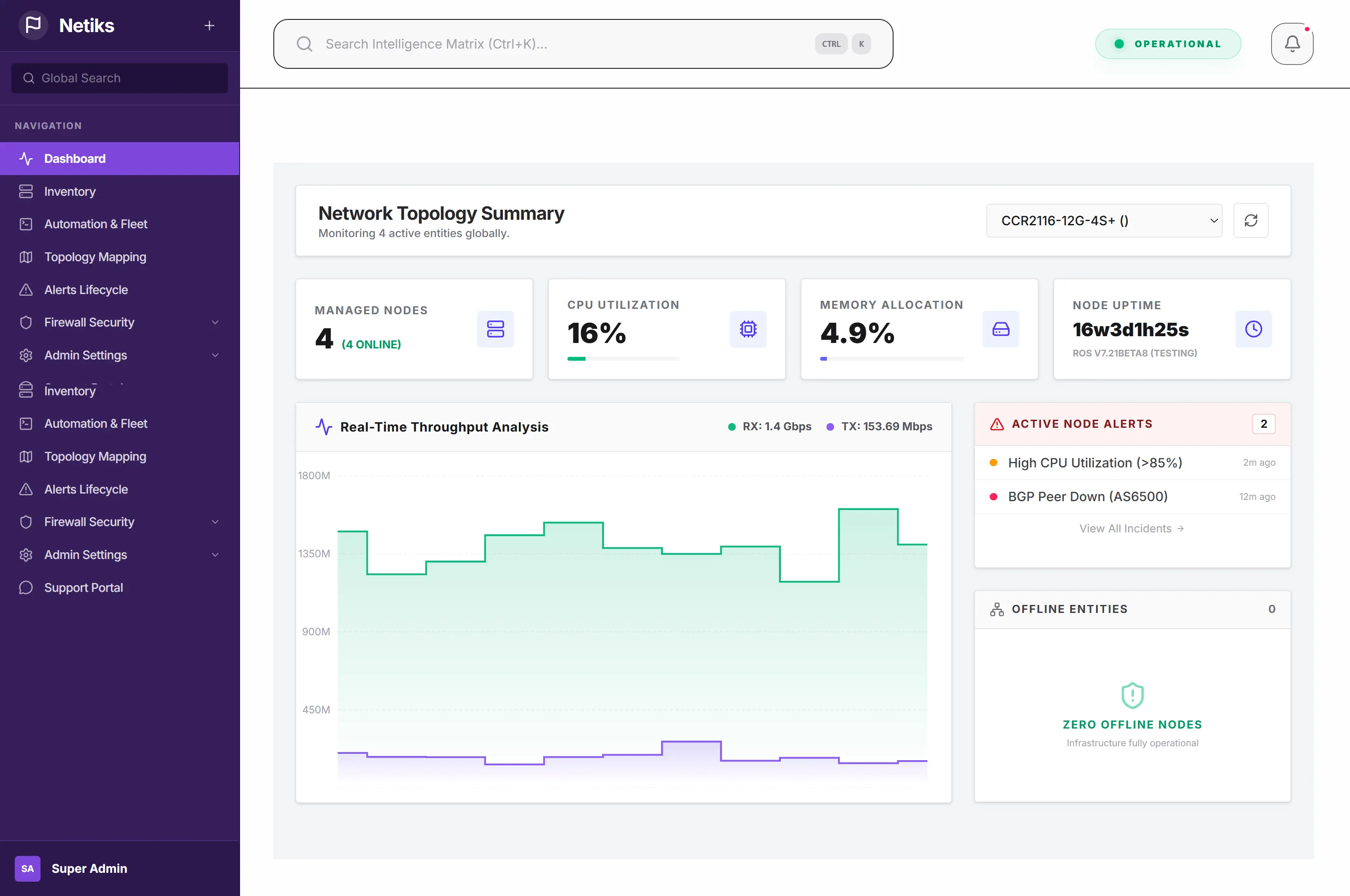Click the Inventory sidebar icon
This screenshot has height=896, width=1350.
click(x=26, y=192)
